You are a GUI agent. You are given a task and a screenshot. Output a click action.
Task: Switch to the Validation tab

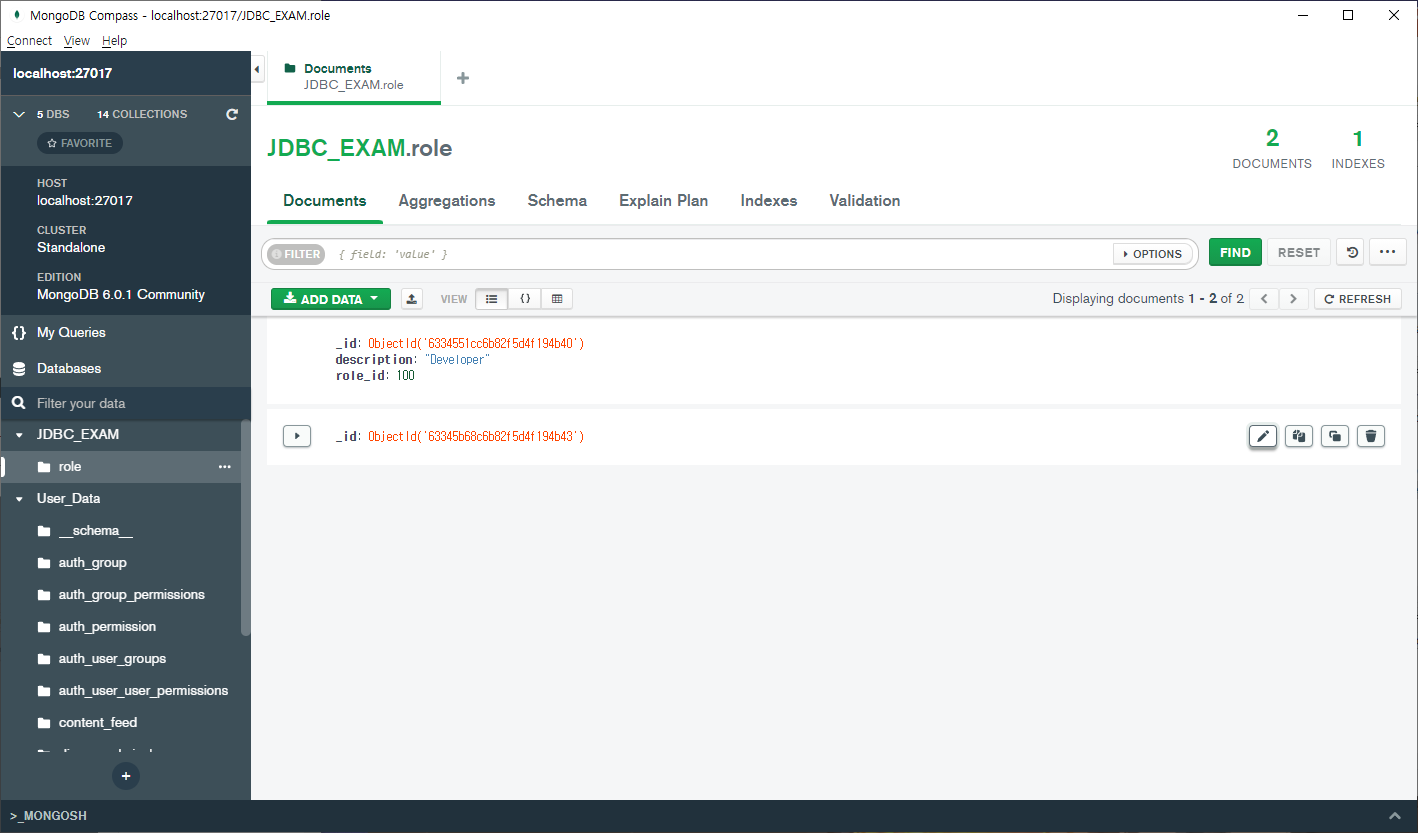[865, 201]
